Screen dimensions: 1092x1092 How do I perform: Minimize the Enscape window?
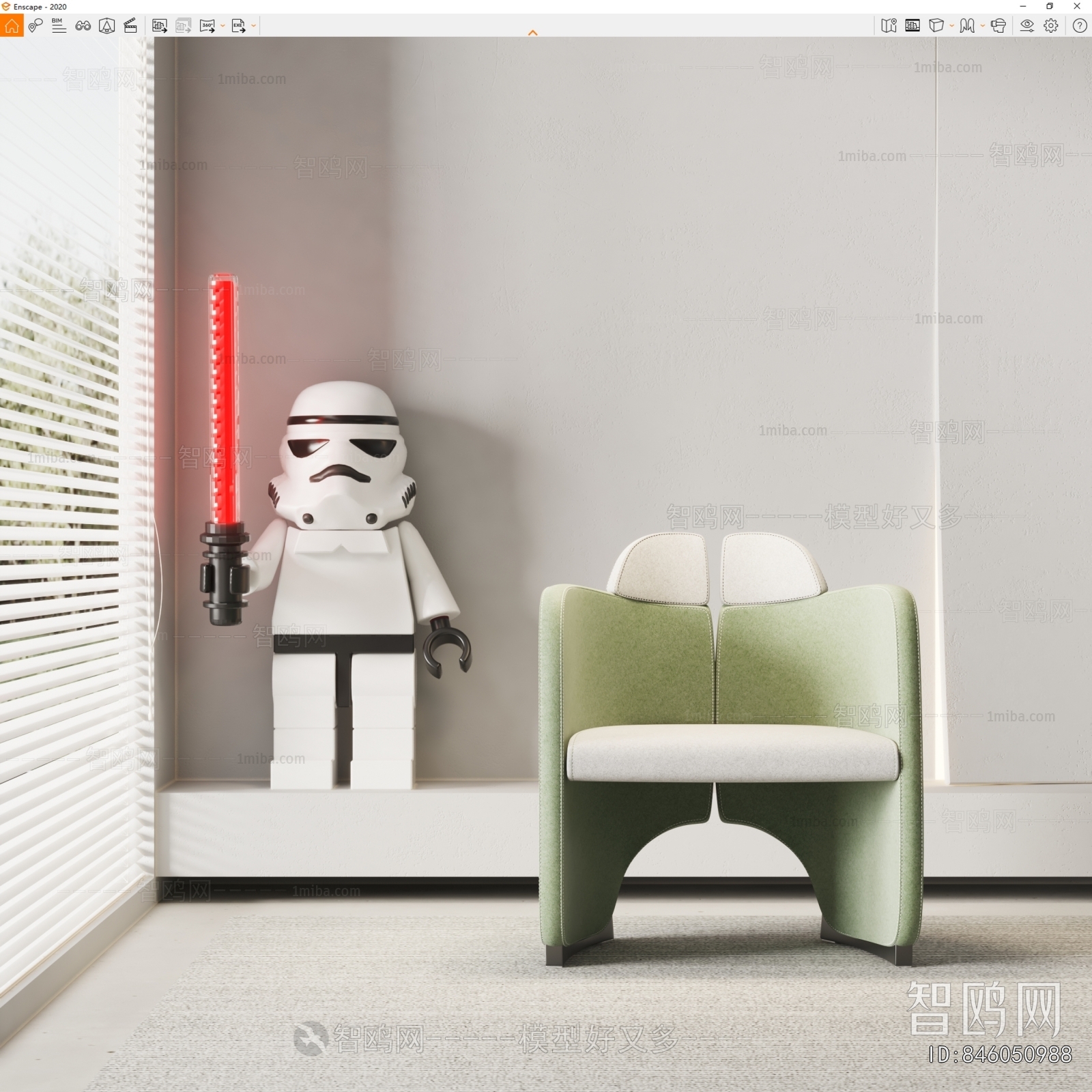1022,7
